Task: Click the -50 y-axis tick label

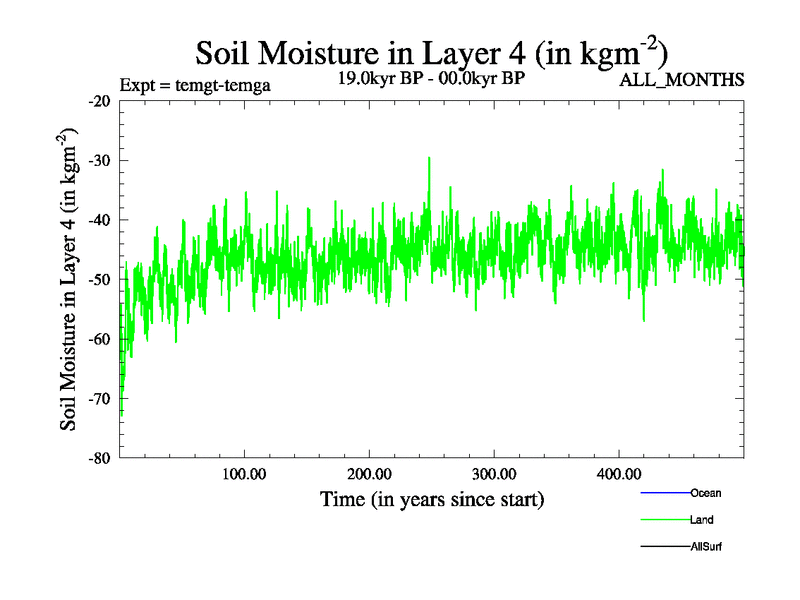Action: tap(99, 280)
